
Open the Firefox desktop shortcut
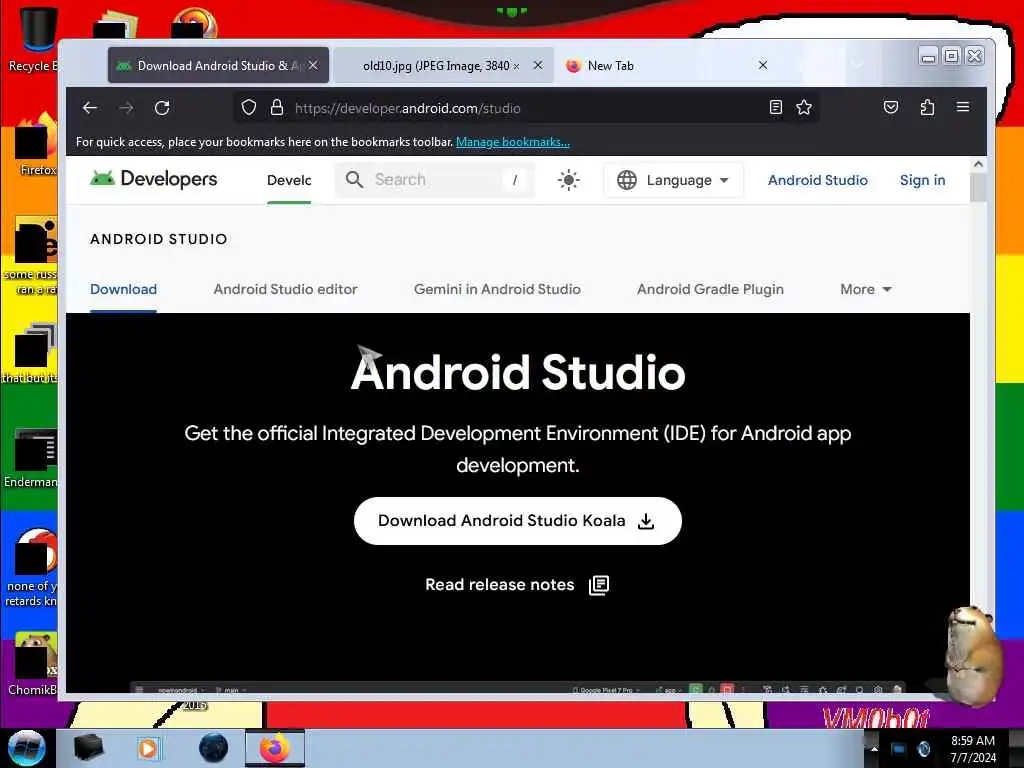pos(35,145)
